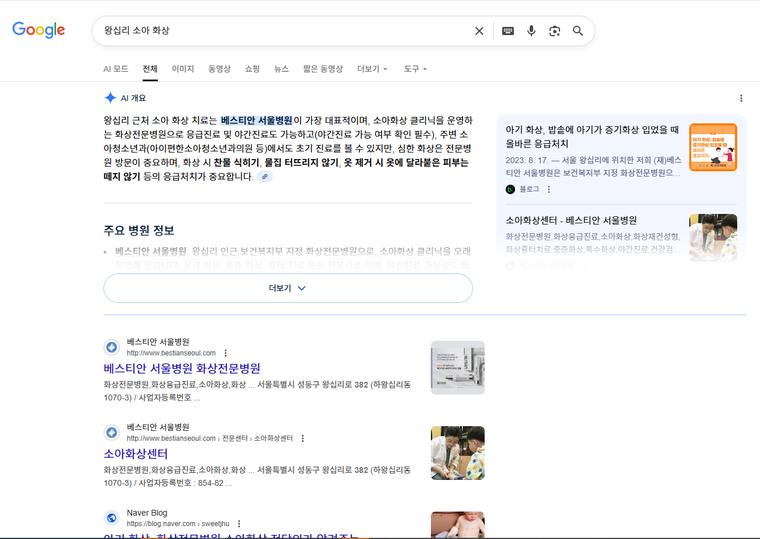The image size is (760, 539).
Task: Open the on-screen keyboard input tool
Action: [507, 31]
